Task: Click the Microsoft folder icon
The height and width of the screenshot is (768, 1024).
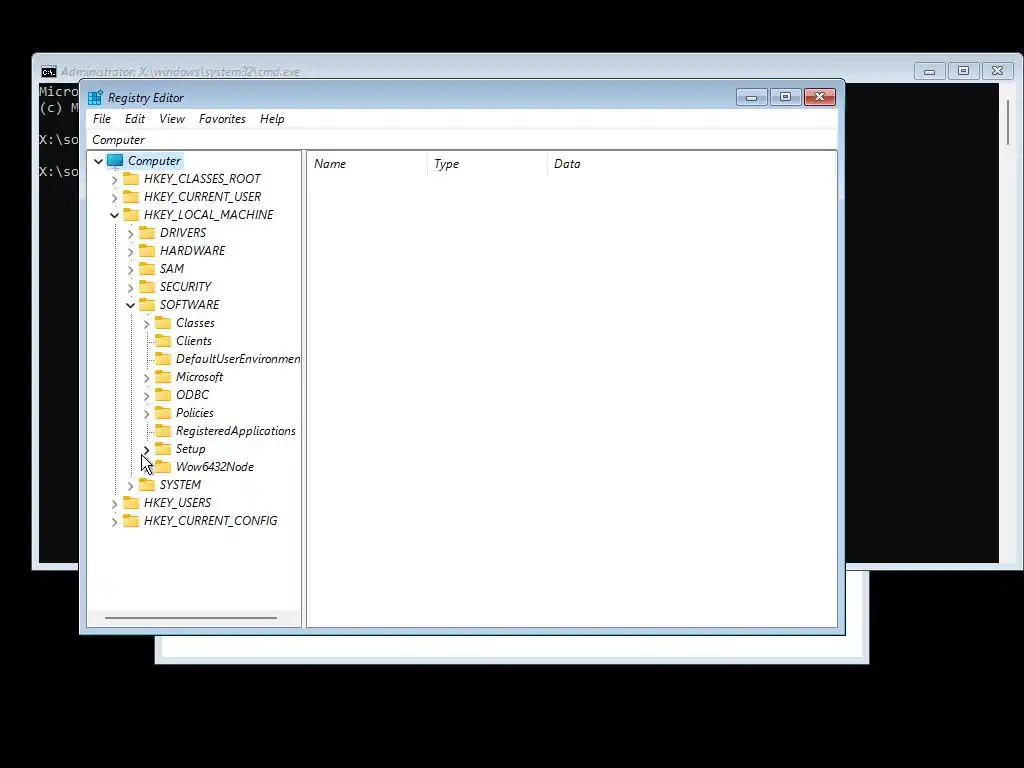Action: (x=163, y=377)
